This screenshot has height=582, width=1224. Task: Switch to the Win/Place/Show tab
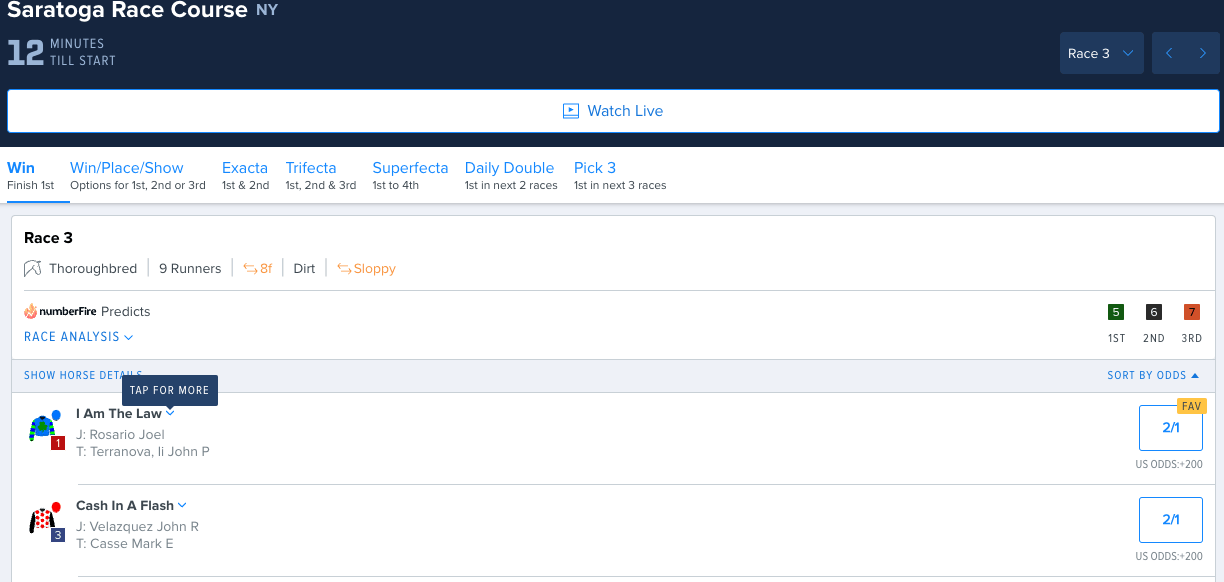[x=138, y=175]
